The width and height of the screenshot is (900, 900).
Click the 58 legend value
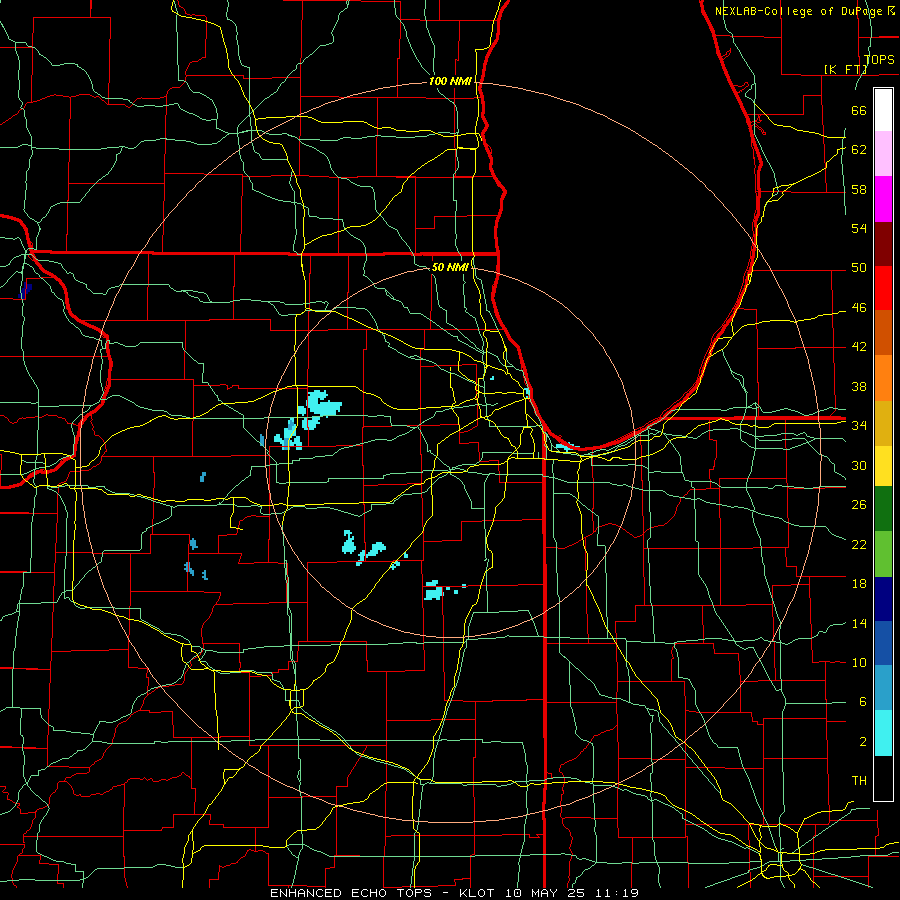coord(859,189)
